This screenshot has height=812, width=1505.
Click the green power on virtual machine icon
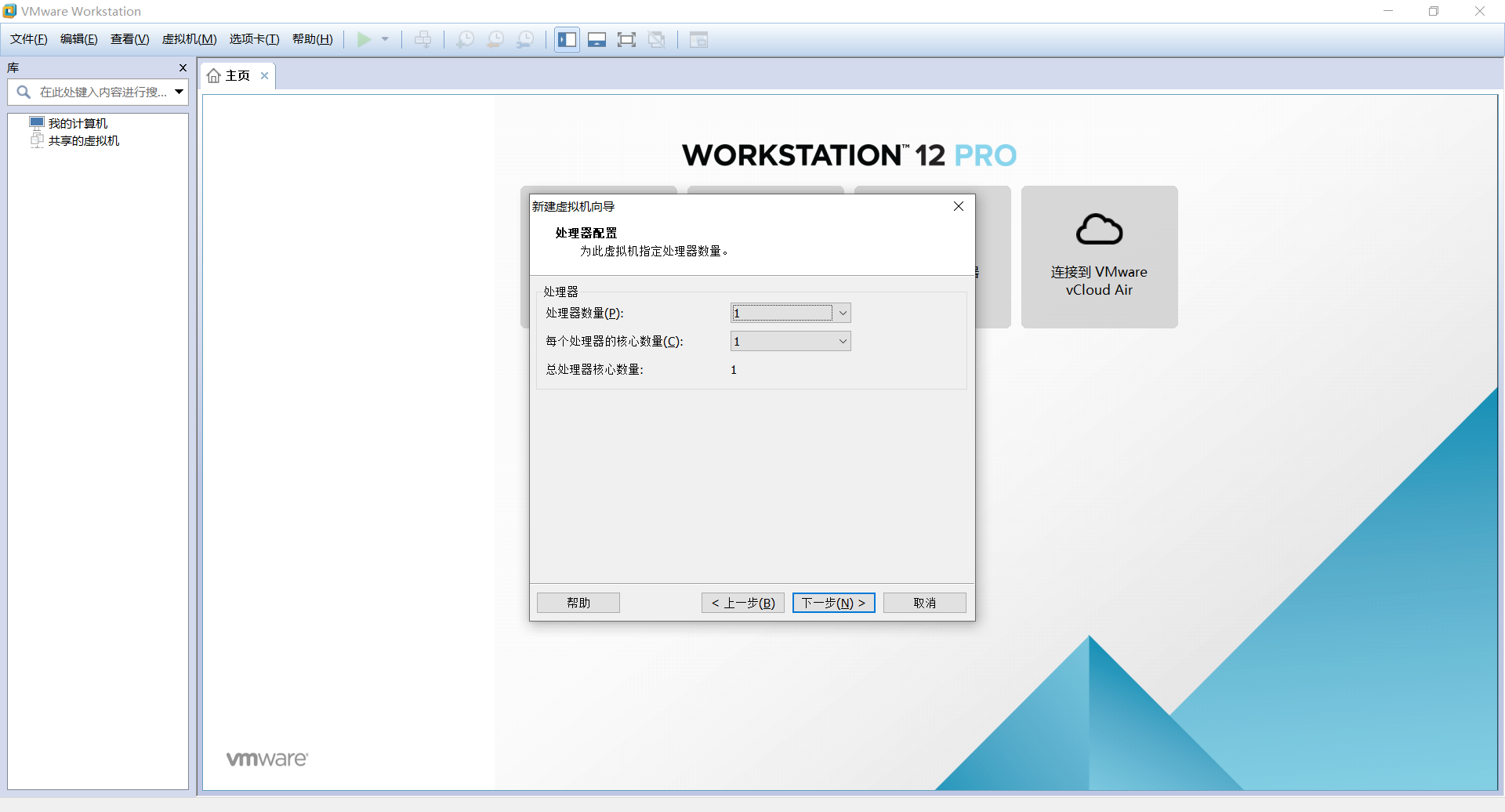[x=364, y=39]
